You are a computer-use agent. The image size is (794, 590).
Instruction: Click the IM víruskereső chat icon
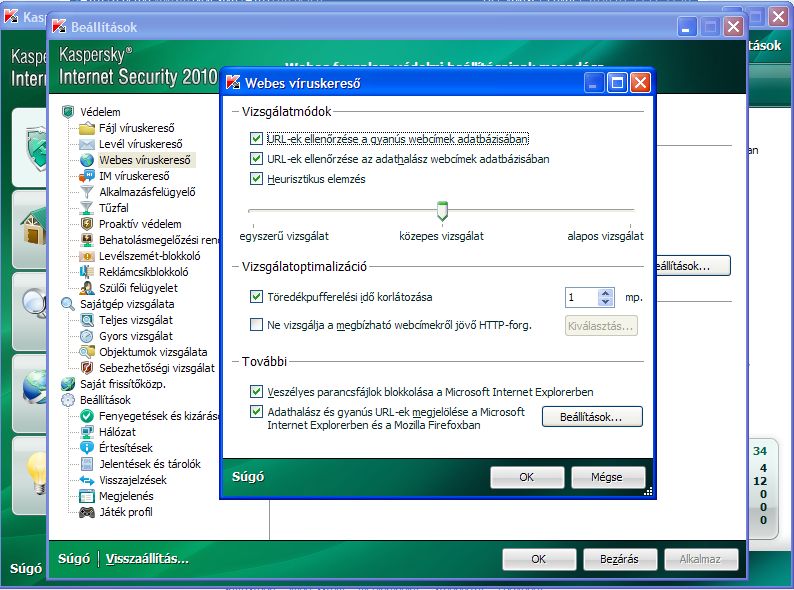[87, 176]
